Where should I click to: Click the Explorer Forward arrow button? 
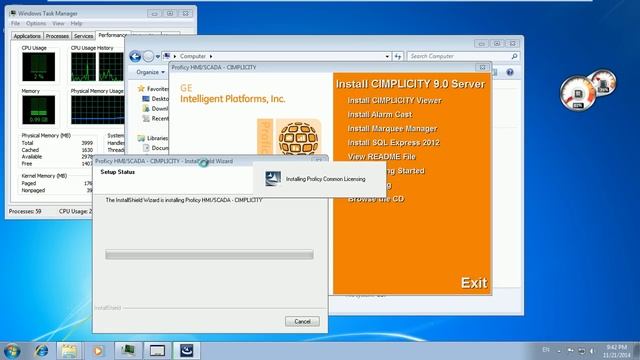pyautogui.click(x=148, y=56)
